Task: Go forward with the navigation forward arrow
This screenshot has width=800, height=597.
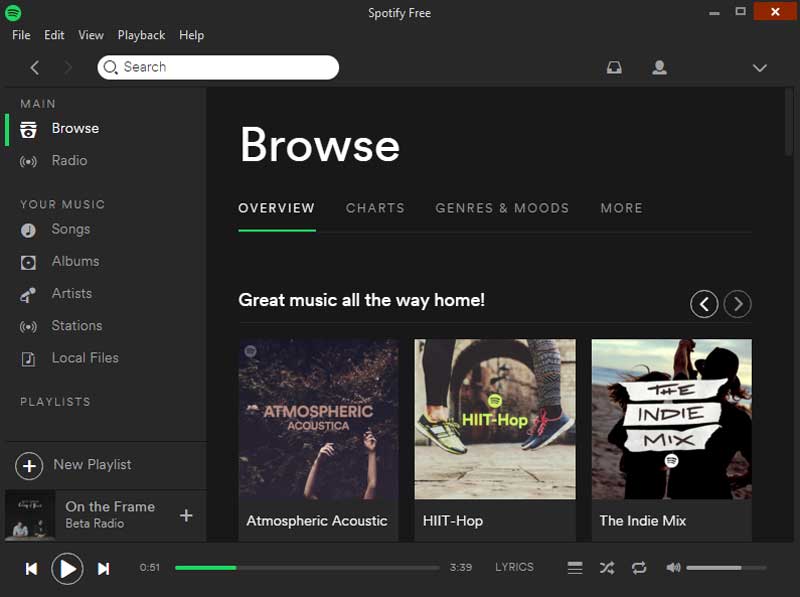Action: [x=68, y=67]
